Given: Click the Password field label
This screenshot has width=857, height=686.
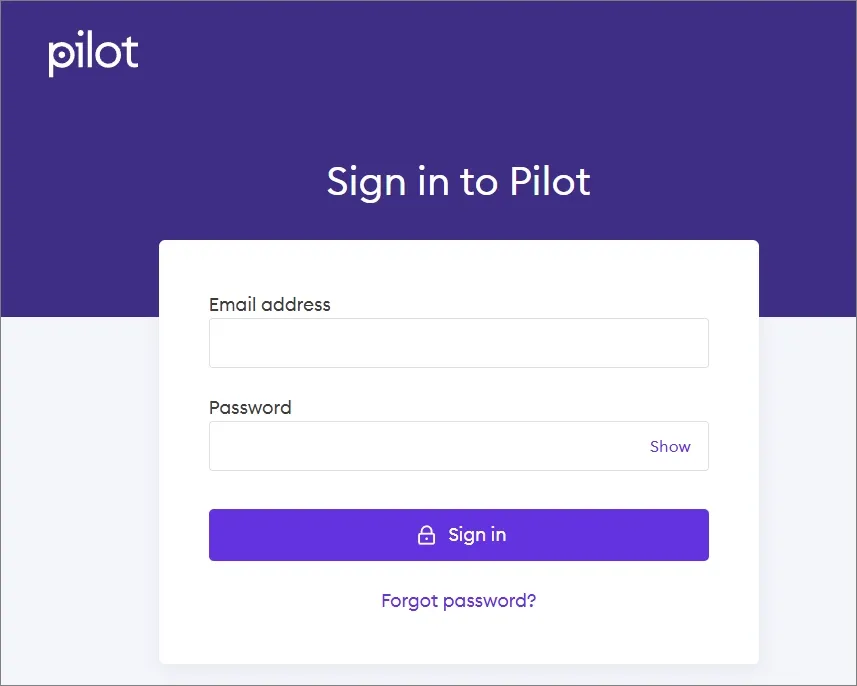Looking at the screenshot, I should (x=250, y=407).
